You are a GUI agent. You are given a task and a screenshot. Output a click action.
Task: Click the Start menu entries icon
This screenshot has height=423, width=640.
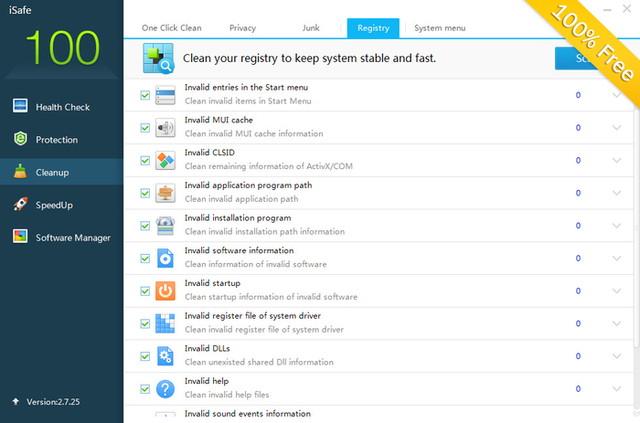pyautogui.click(x=165, y=95)
